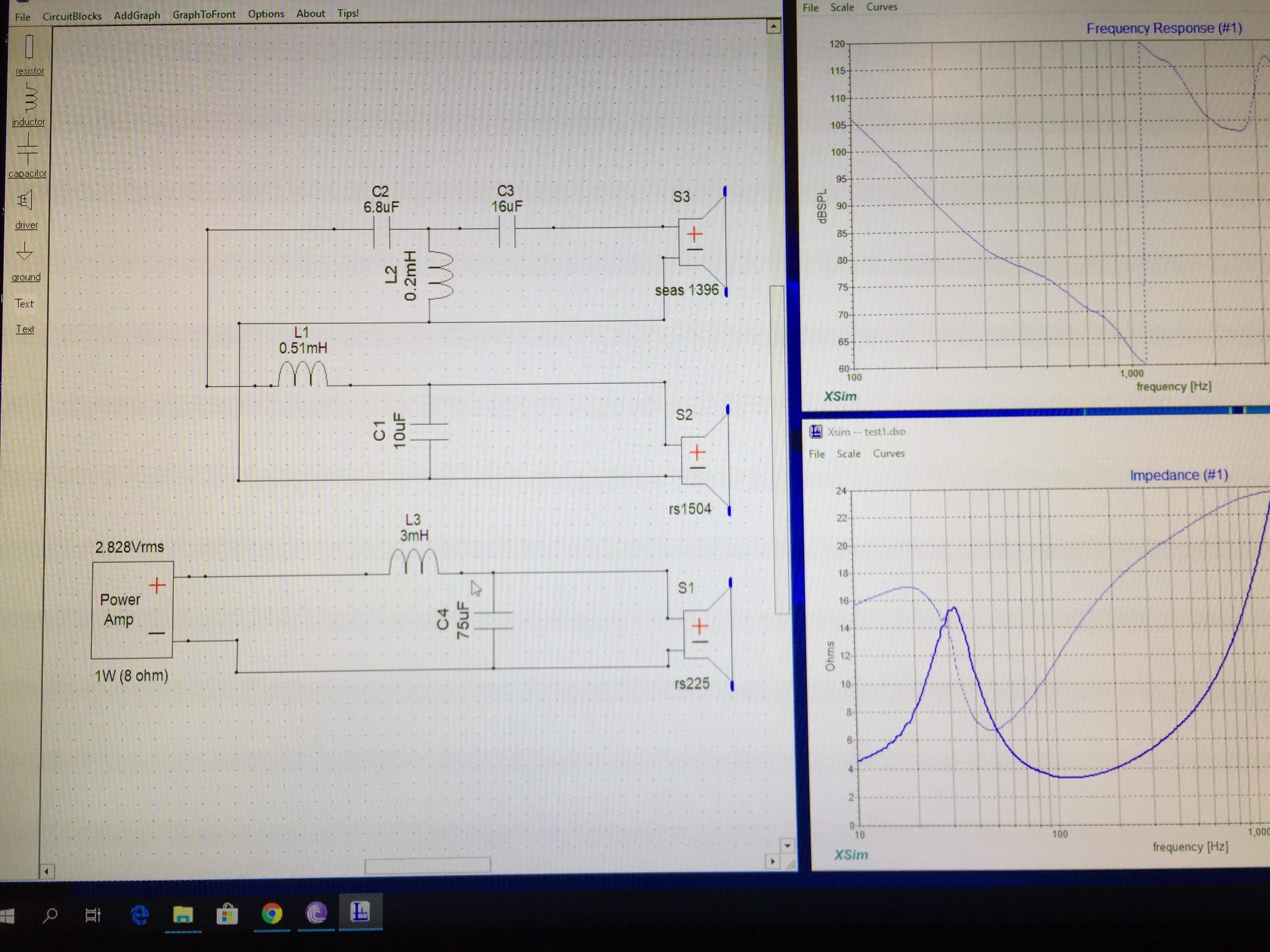Click the underlined Text tool label
Screen dimensions: 1270x952
[x=25, y=329]
